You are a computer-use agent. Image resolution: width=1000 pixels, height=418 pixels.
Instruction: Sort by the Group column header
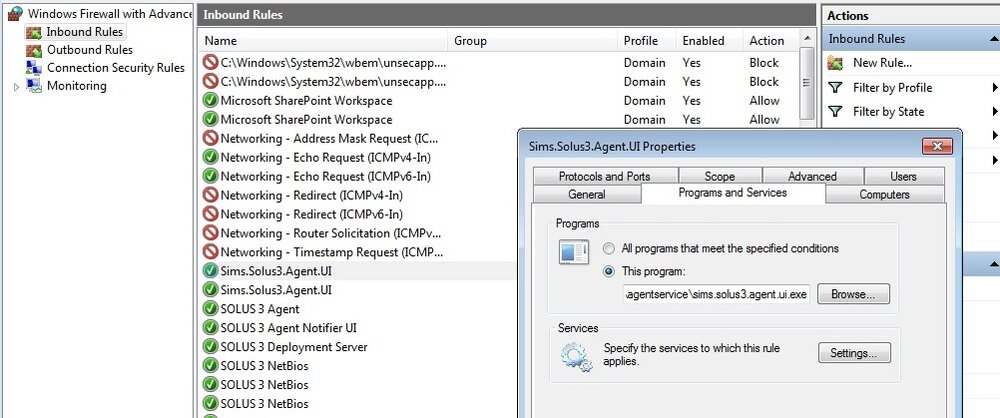pos(533,41)
